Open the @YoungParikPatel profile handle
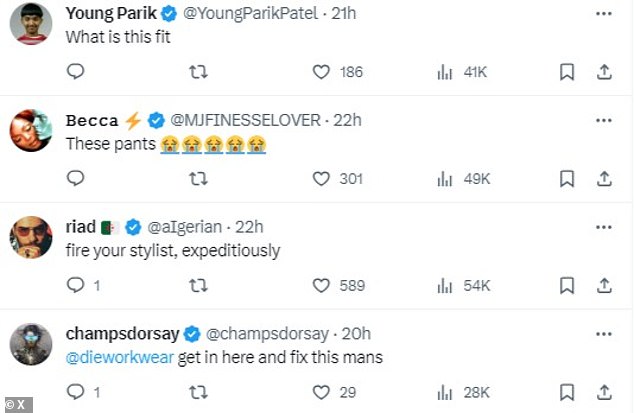Image resolution: width=634 pixels, height=413 pixels. 251,13
